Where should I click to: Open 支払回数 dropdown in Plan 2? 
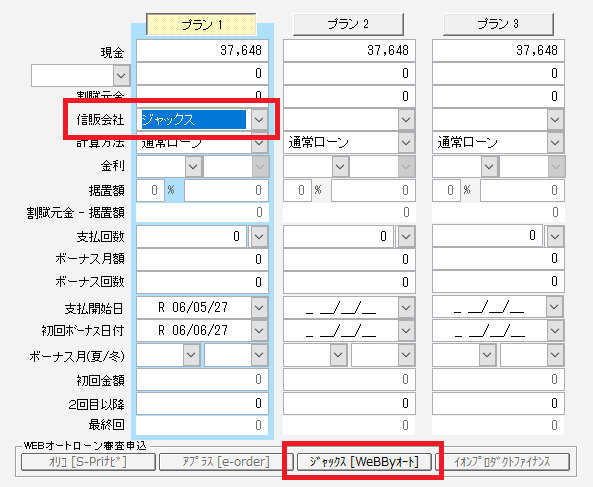pyautogui.click(x=406, y=237)
